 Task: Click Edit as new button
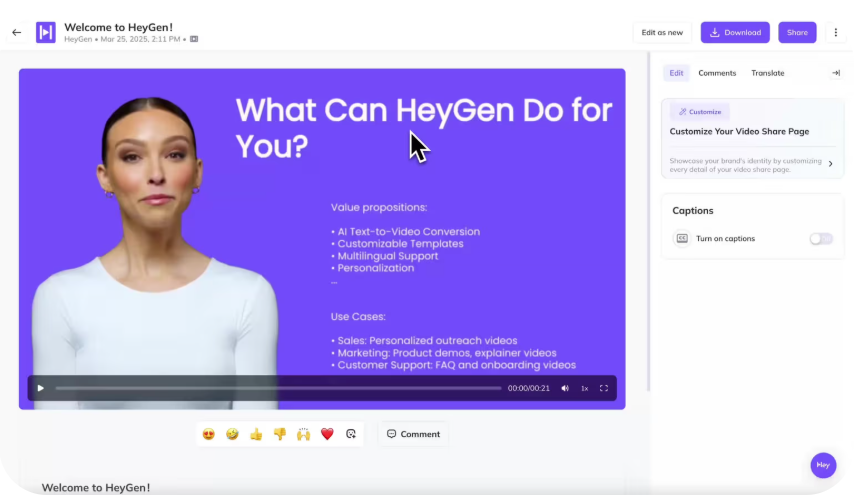[662, 33]
